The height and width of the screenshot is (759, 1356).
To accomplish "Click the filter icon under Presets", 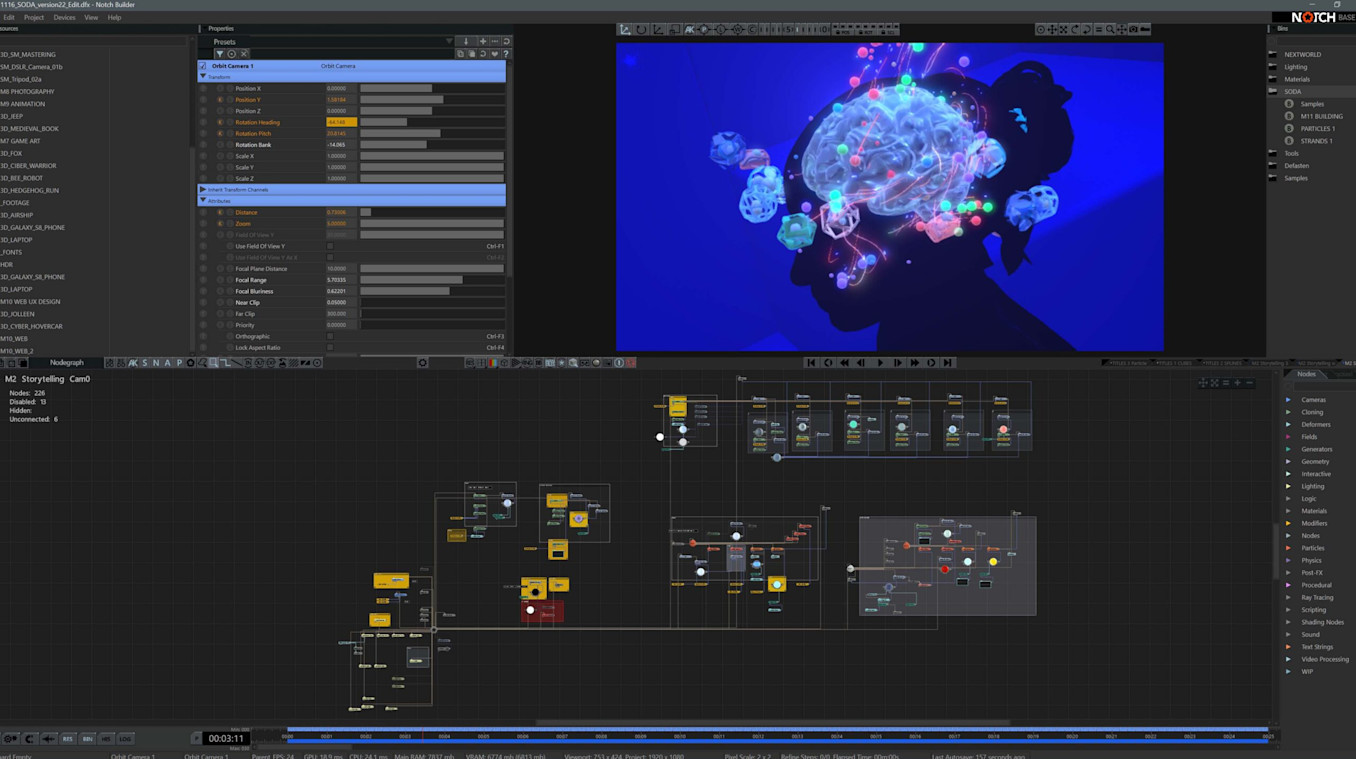I will 220,54.
